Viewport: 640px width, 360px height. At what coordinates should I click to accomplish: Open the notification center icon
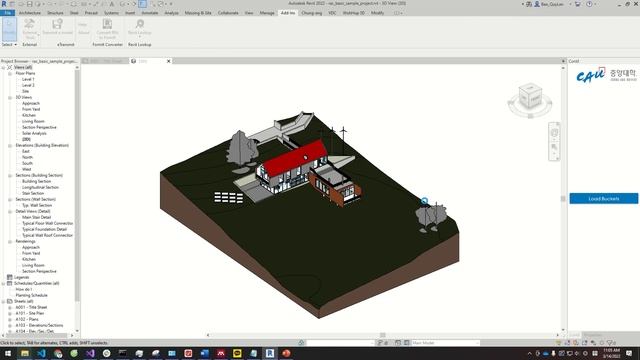pos(629,353)
